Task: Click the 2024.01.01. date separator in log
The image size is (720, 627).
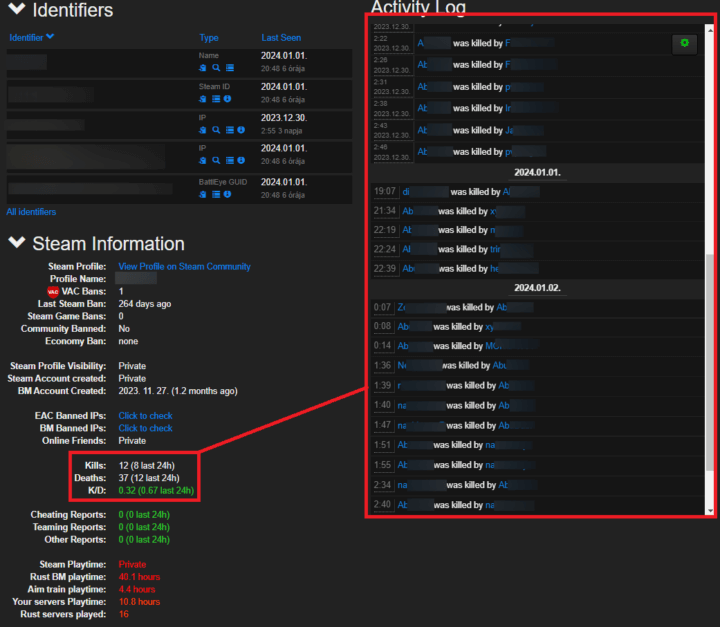Action: pos(537,173)
